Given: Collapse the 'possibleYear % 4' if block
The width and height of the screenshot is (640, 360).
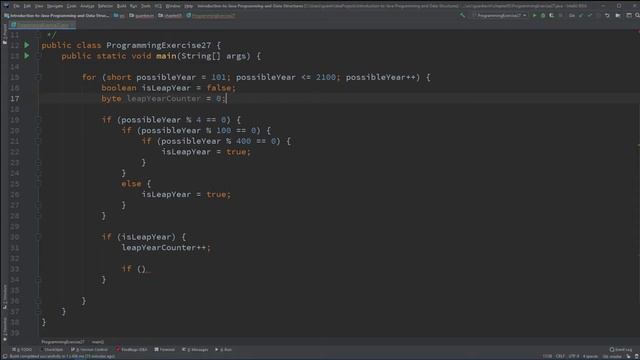Looking at the screenshot, I should [38, 120].
